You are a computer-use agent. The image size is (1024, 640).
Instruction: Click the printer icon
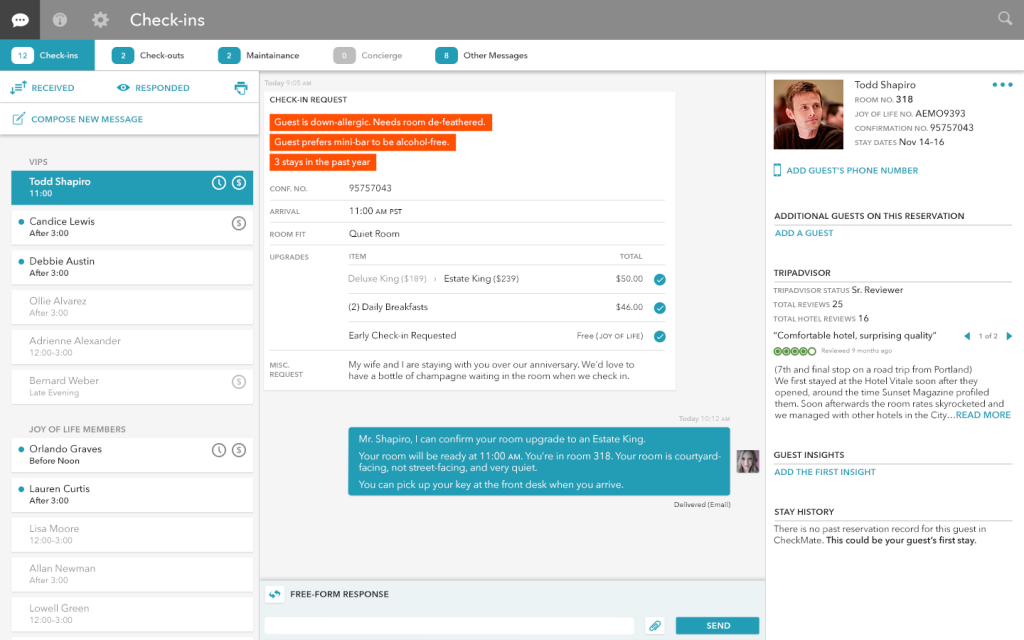(240, 88)
